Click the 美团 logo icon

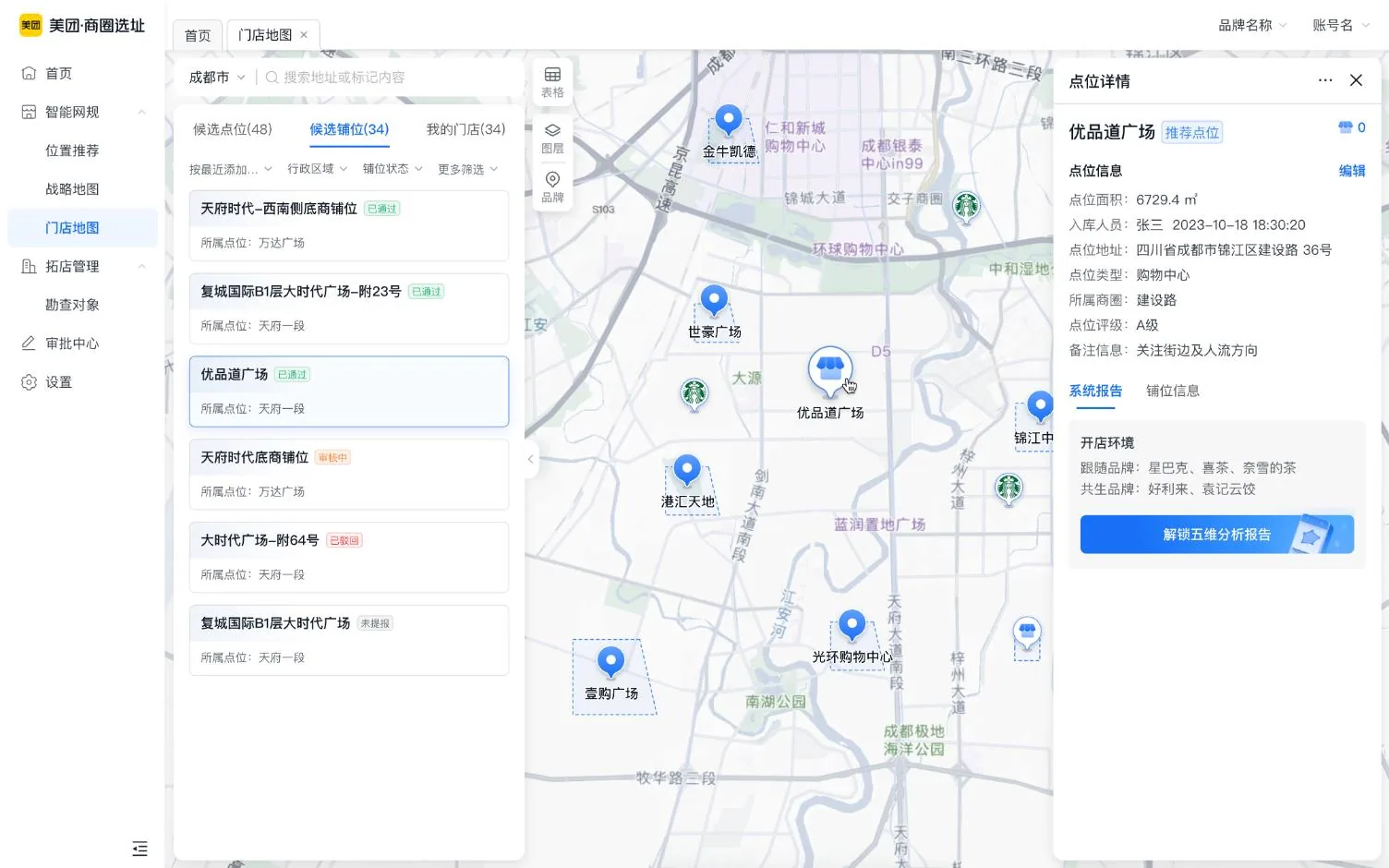(x=30, y=25)
